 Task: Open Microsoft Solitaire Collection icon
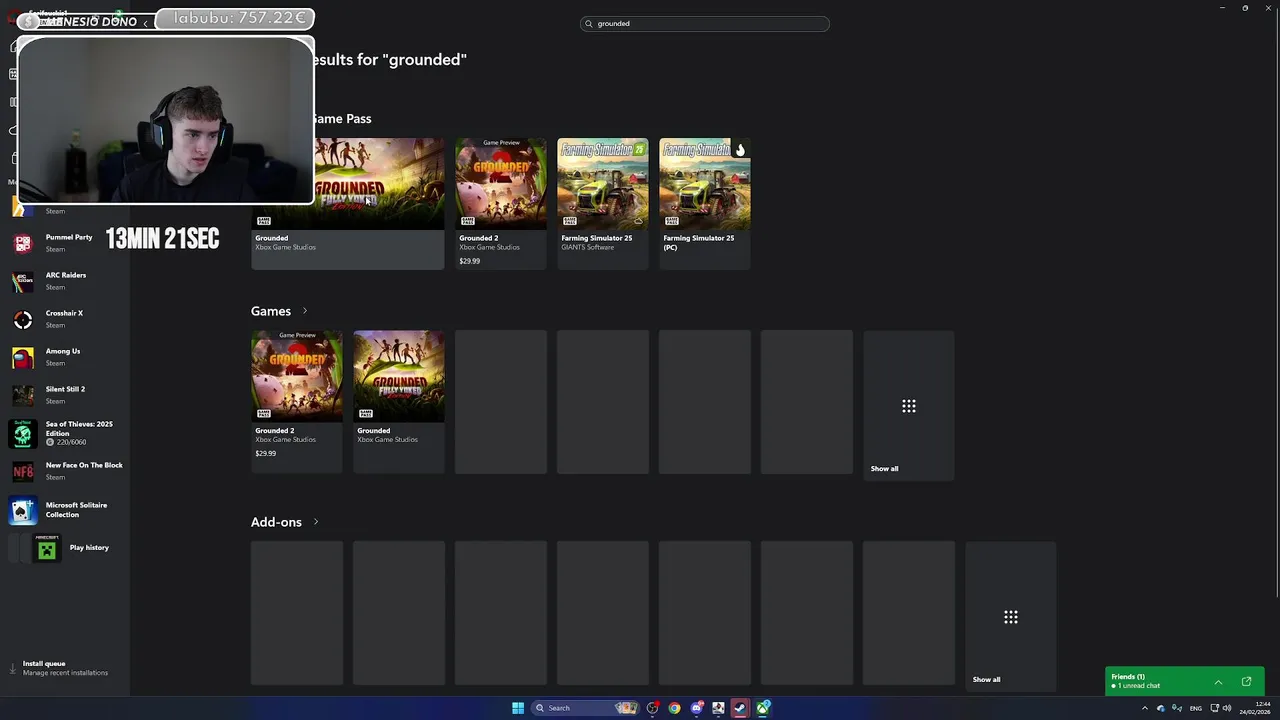pyautogui.click(x=23, y=510)
